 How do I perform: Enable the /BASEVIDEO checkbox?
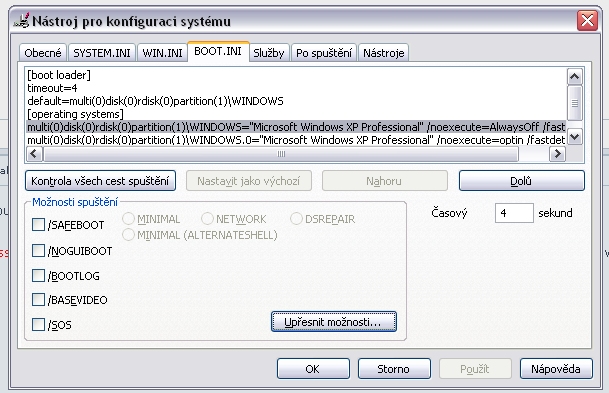pos(38,299)
